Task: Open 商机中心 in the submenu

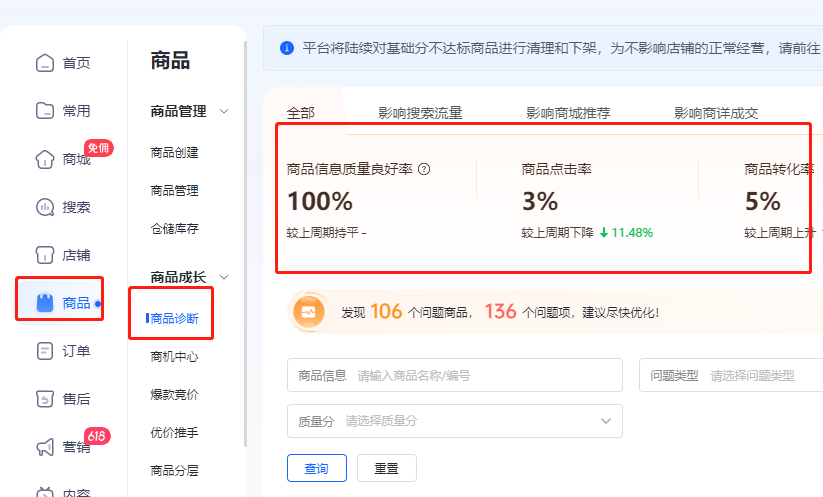Action: (x=174, y=357)
